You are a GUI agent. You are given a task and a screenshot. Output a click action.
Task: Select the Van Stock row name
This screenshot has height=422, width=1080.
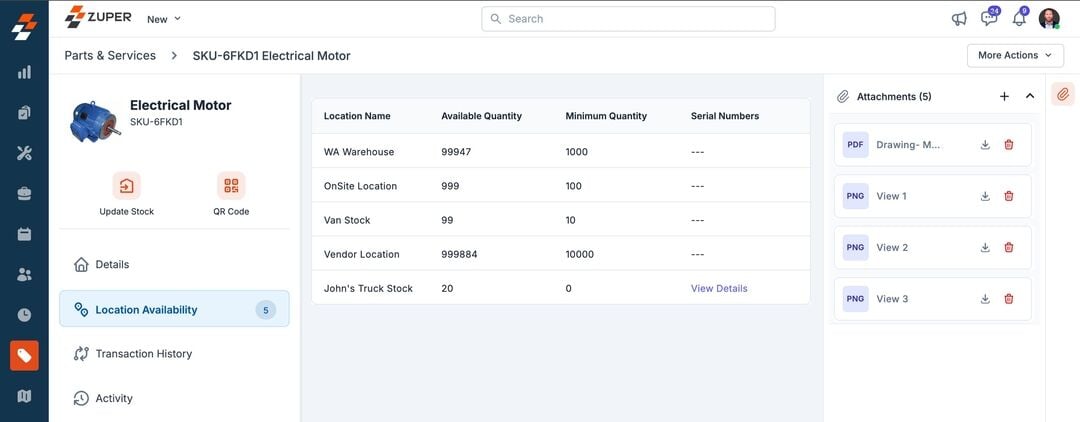(347, 220)
